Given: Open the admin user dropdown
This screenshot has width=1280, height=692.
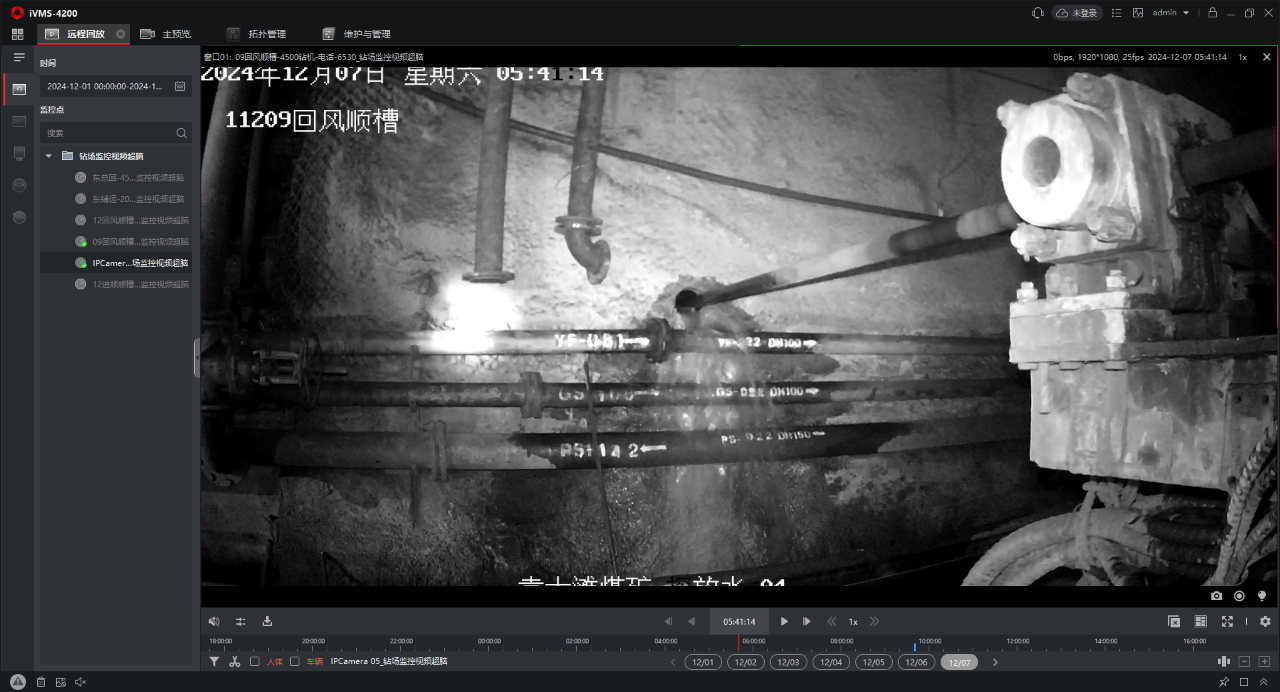Looking at the screenshot, I should coord(1170,13).
